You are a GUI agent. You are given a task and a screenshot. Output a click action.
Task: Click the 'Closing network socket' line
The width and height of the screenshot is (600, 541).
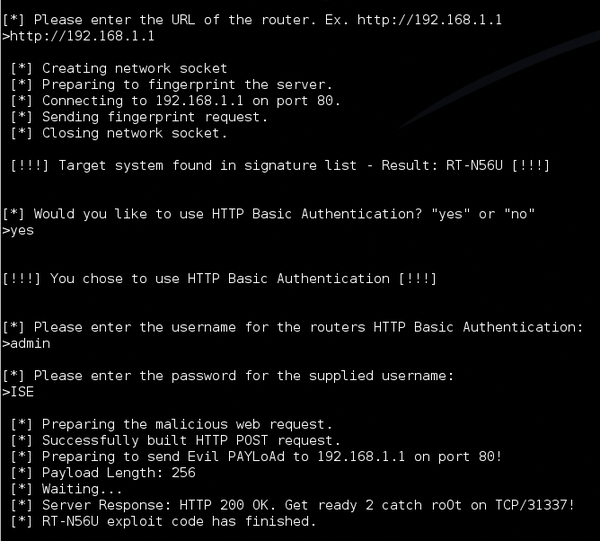[x=119, y=133]
